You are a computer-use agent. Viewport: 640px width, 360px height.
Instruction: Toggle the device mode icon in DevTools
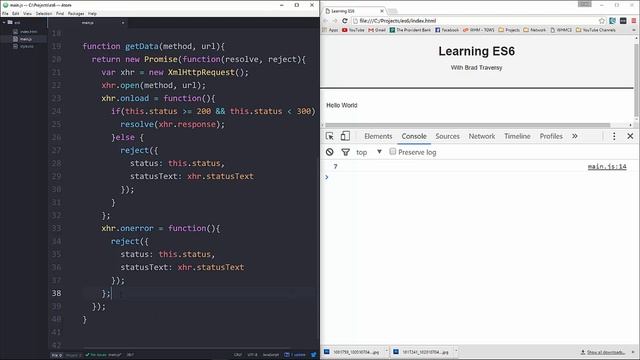click(x=345, y=136)
